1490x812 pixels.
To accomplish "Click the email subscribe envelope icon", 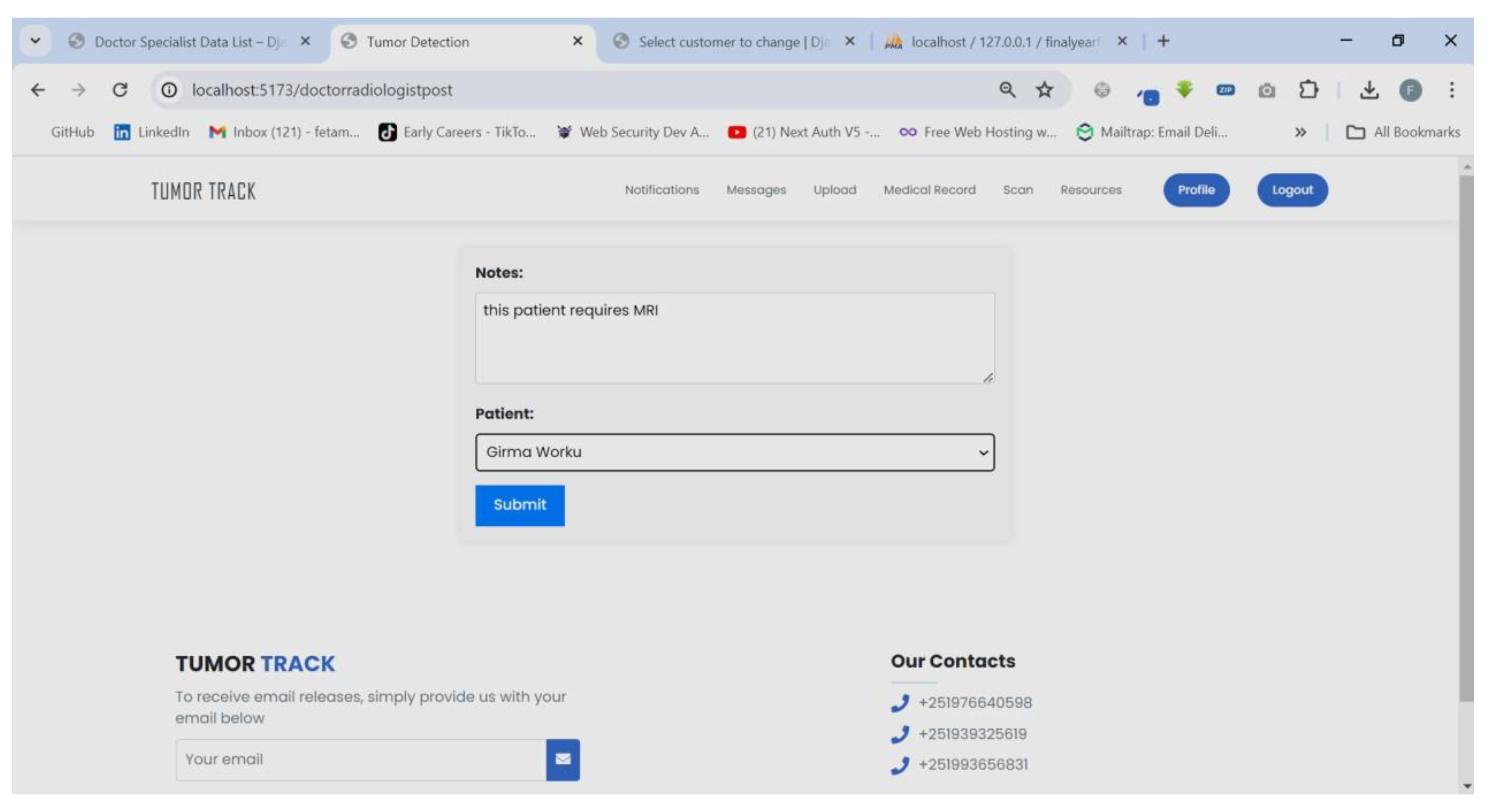I will click(x=563, y=759).
